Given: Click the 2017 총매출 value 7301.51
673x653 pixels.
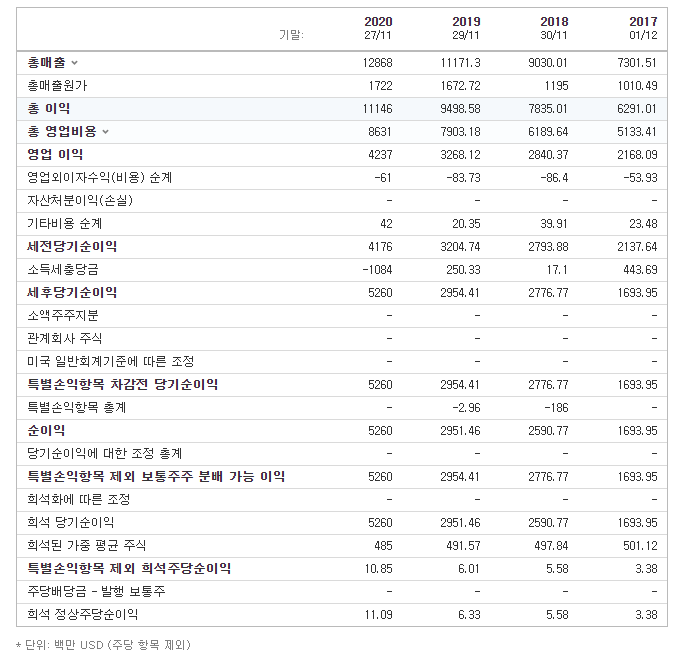Looking at the screenshot, I should coord(637,63).
